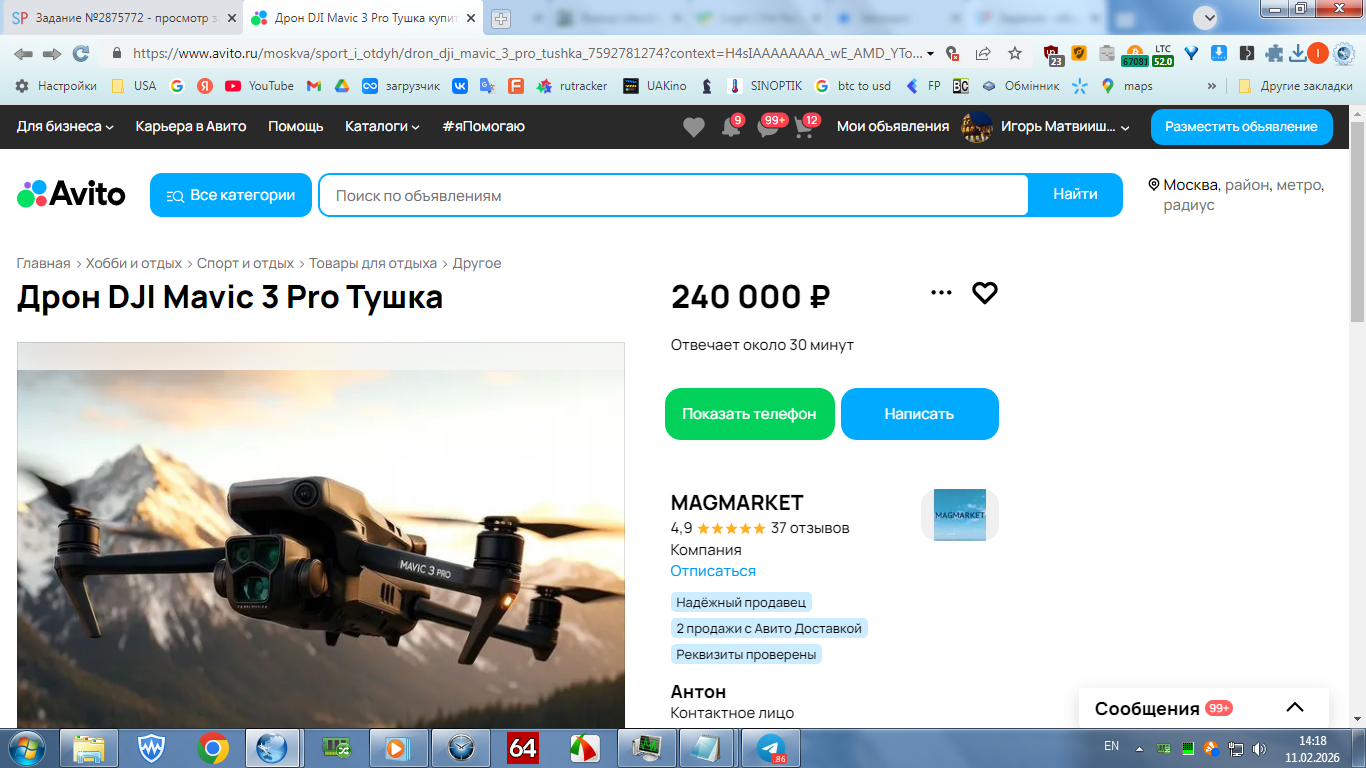Open "Мои объявления" in the header
The width and height of the screenshot is (1366, 768).
(x=893, y=126)
